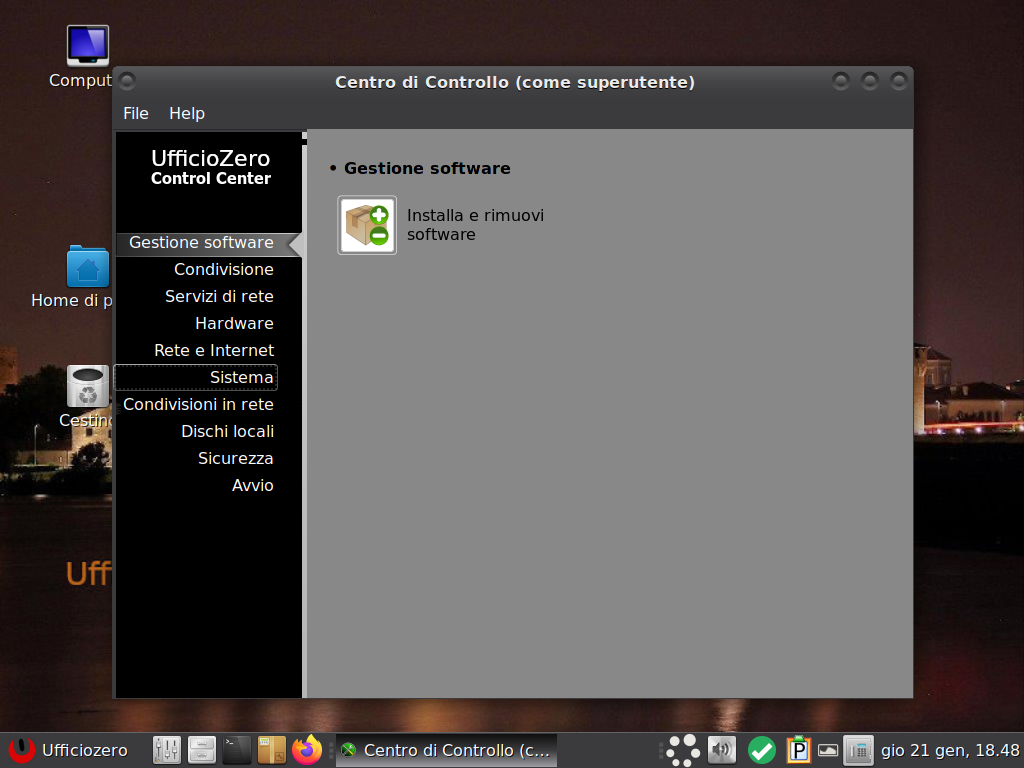Click the dotted spinner tray icon
Viewport: 1024px width, 768px height.
click(683, 750)
